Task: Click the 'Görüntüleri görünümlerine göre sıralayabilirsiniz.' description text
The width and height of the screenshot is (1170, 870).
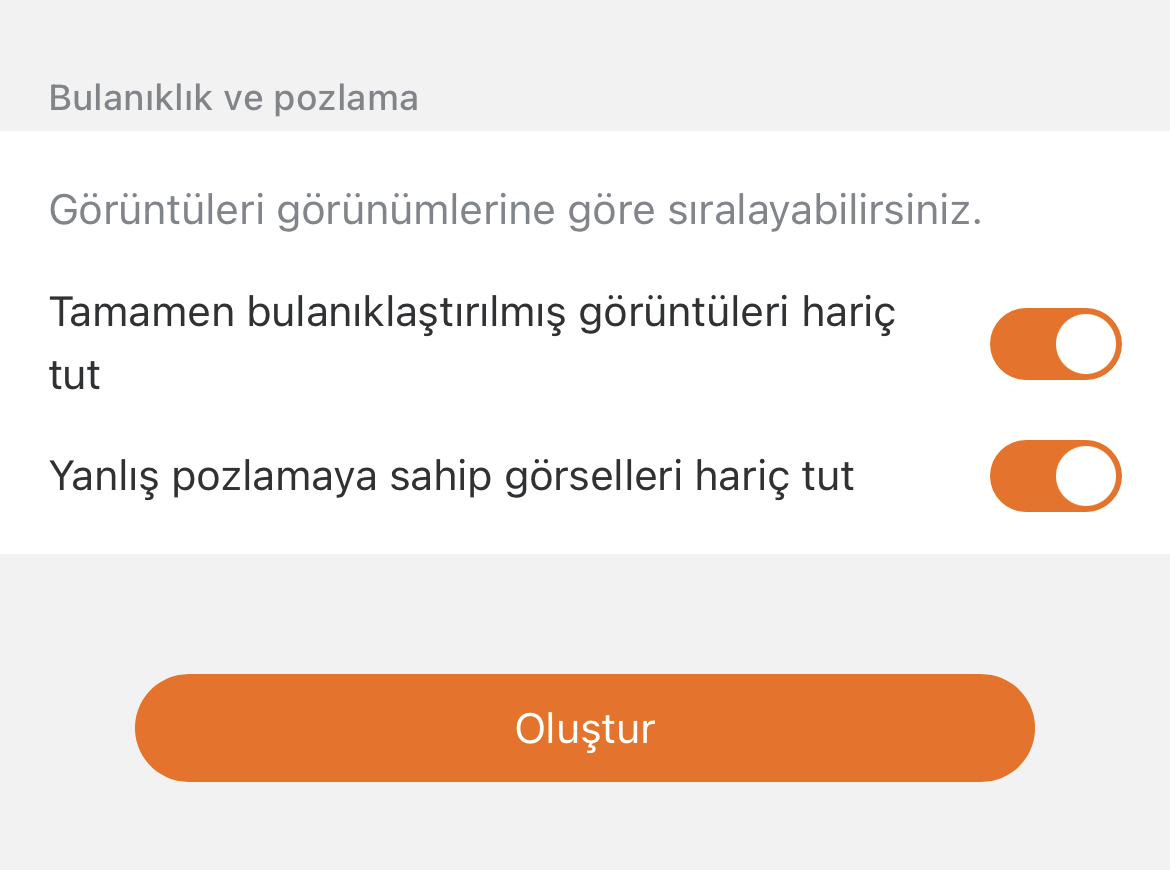Action: coord(515,211)
